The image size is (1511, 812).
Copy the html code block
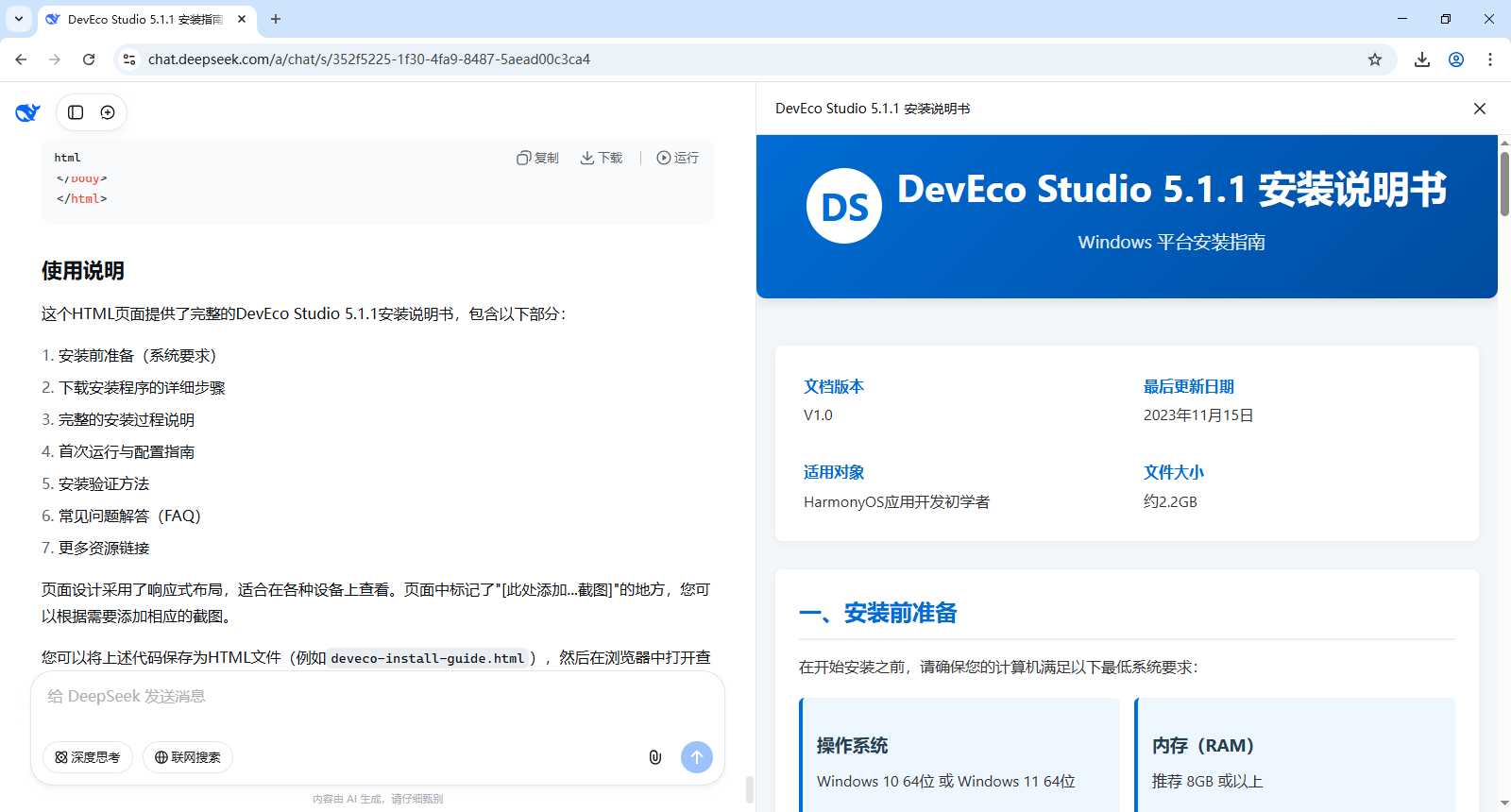[x=537, y=158]
